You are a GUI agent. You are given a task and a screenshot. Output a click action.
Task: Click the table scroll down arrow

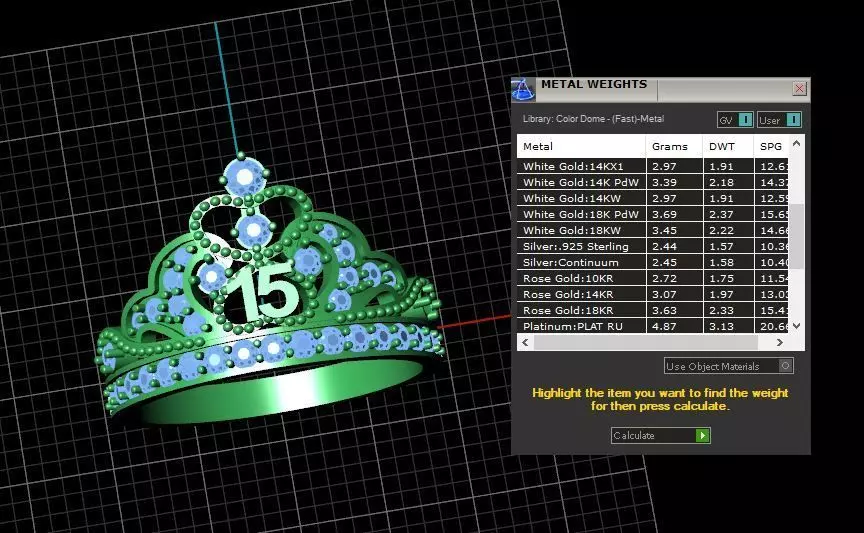coord(796,326)
